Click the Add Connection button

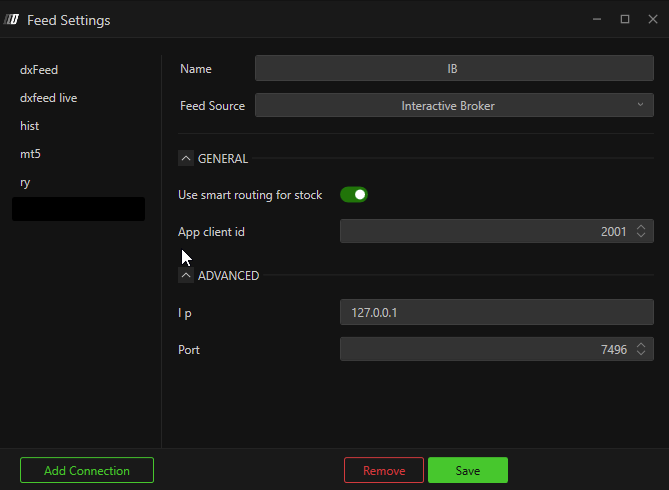(x=87, y=470)
